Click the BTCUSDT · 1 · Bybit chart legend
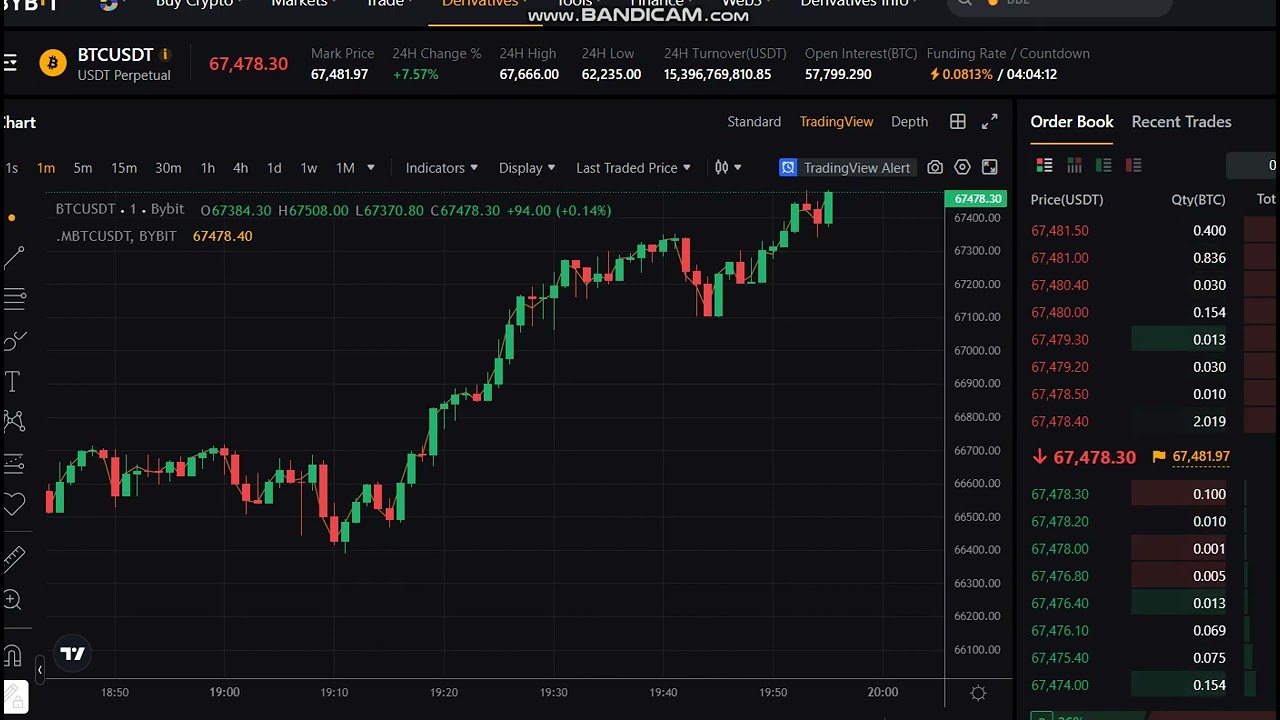Image resolution: width=1280 pixels, height=720 pixels. [x=120, y=210]
